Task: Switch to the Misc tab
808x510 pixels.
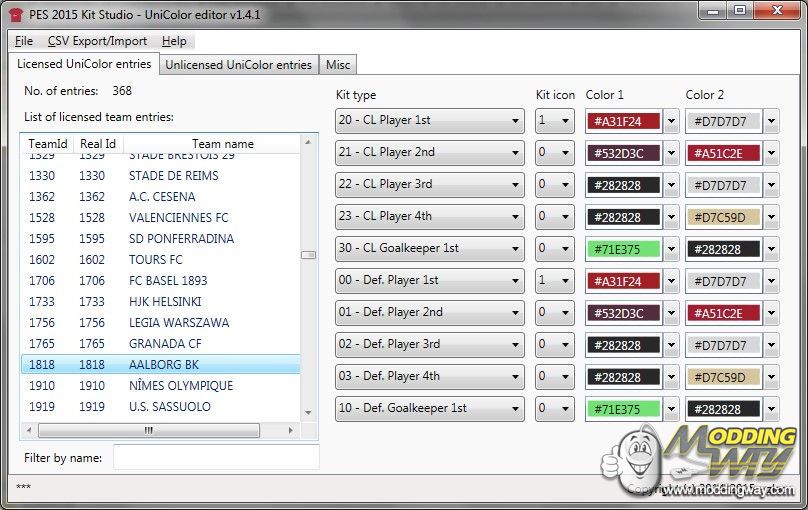Action: click(x=338, y=65)
